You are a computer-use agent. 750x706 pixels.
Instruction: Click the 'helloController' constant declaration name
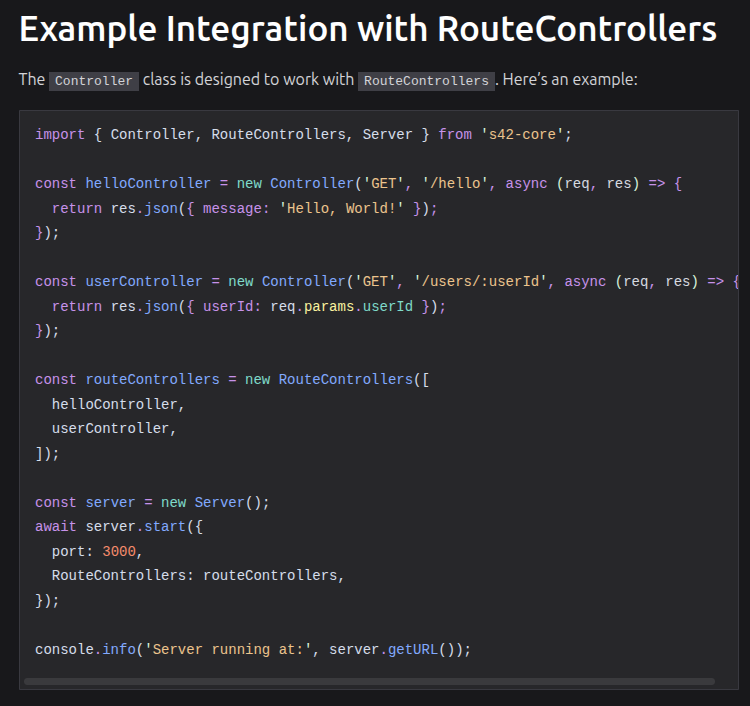(x=148, y=184)
